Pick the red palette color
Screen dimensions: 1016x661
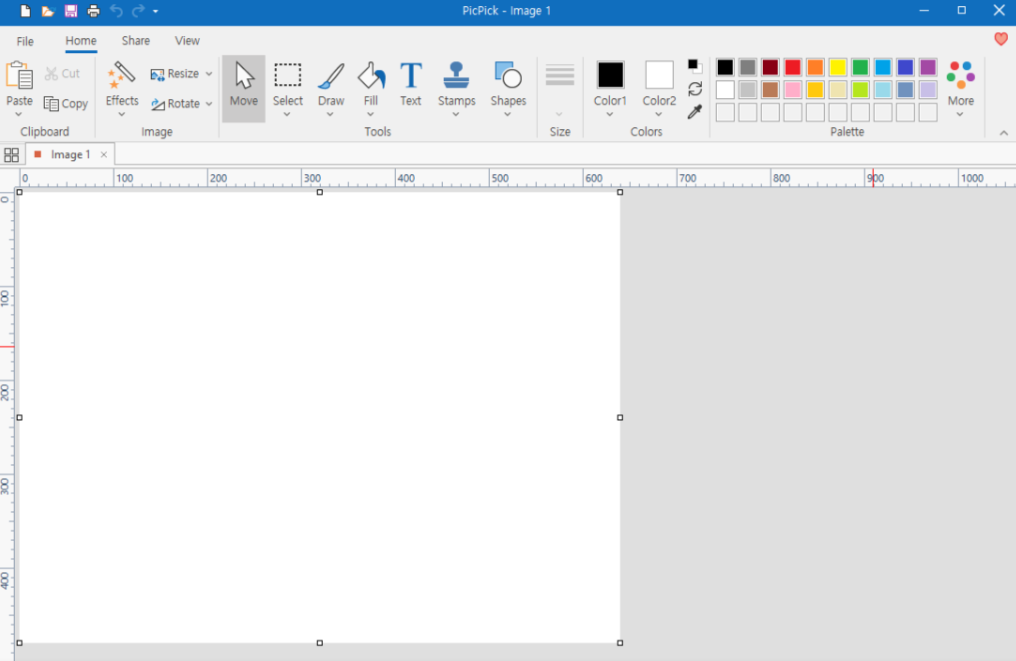click(x=792, y=67)
